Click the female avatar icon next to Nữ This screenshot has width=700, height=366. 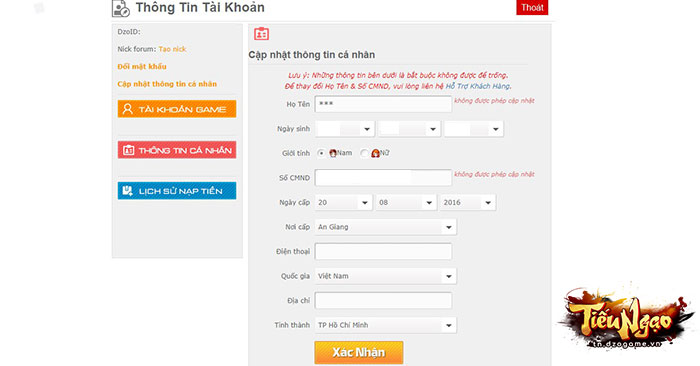point(375,153)
